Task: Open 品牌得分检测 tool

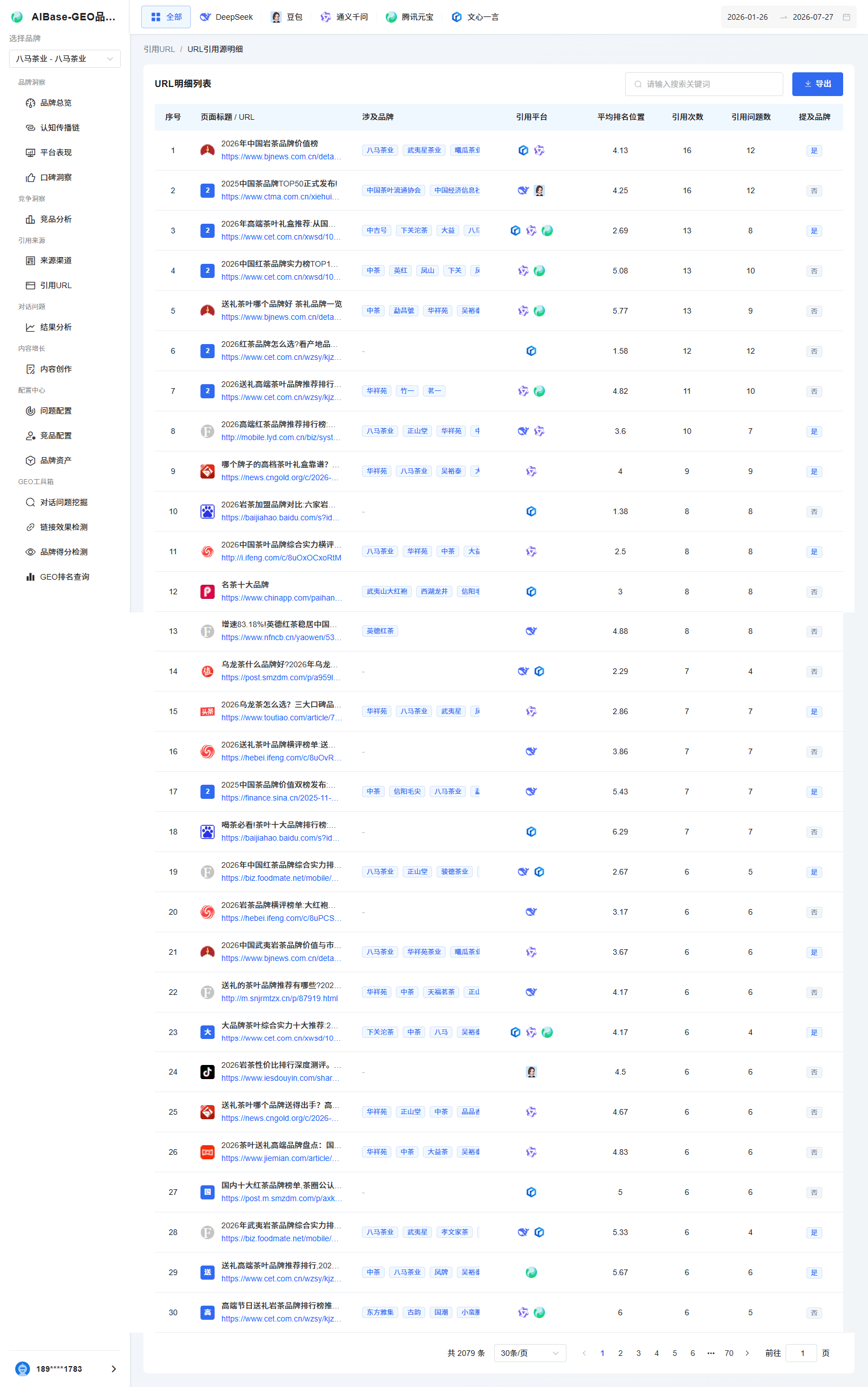Action: click(x=64, y=552)
